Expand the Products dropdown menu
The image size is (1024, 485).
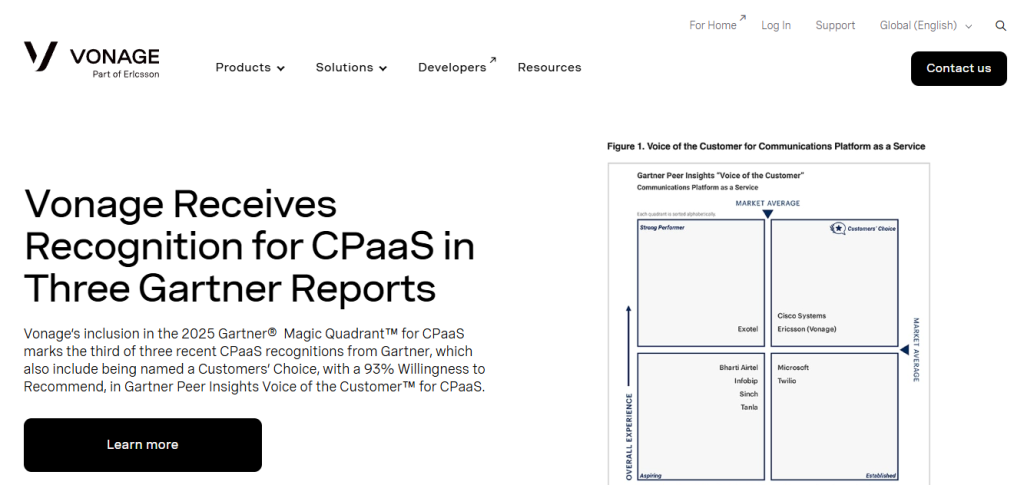click(250, 68)
